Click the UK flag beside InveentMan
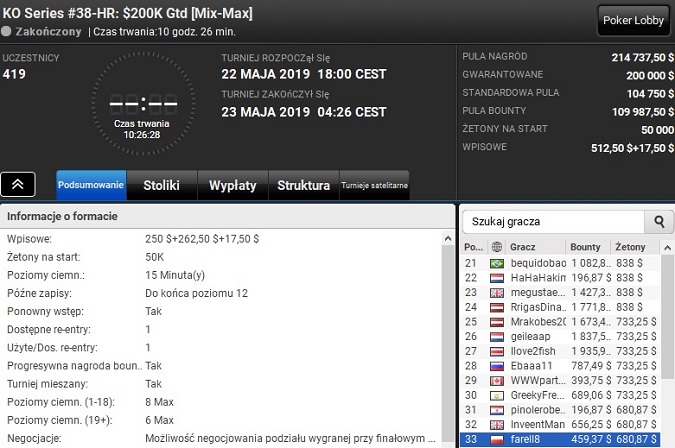 pyautogui.click(x=497, y=425)
